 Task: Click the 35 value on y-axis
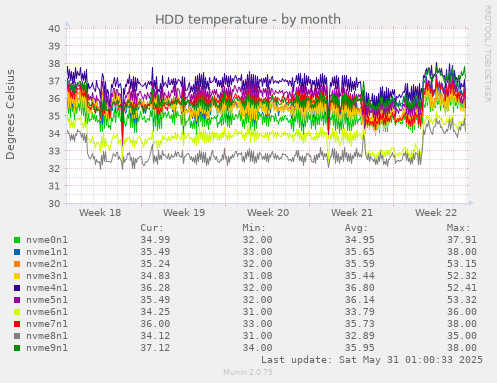click(54, 116)
